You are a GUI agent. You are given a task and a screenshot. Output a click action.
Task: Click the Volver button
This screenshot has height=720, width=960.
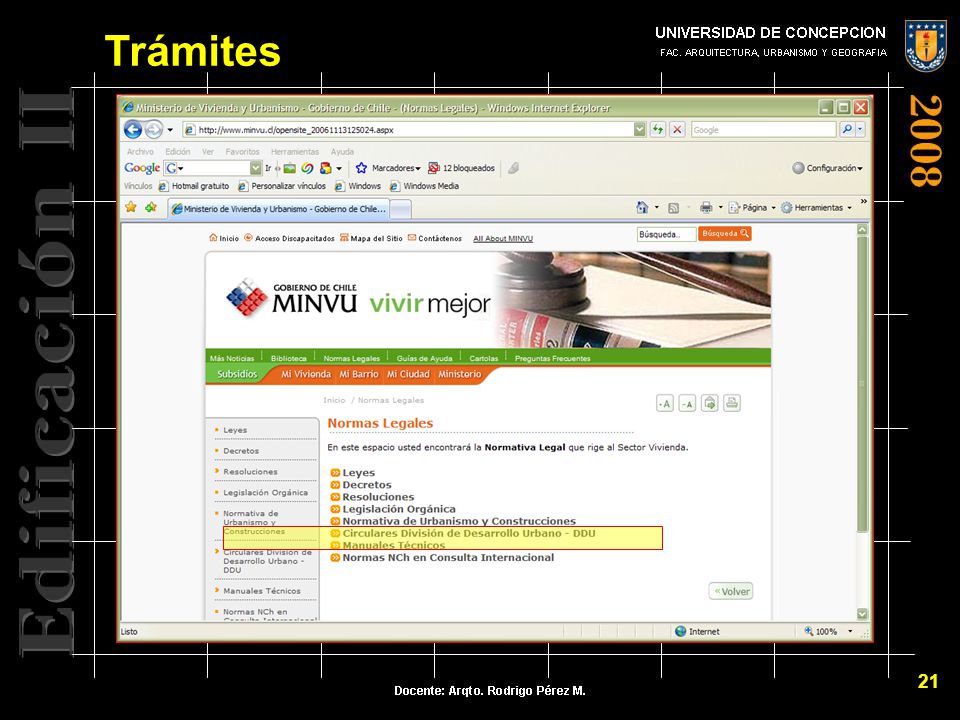731,591
